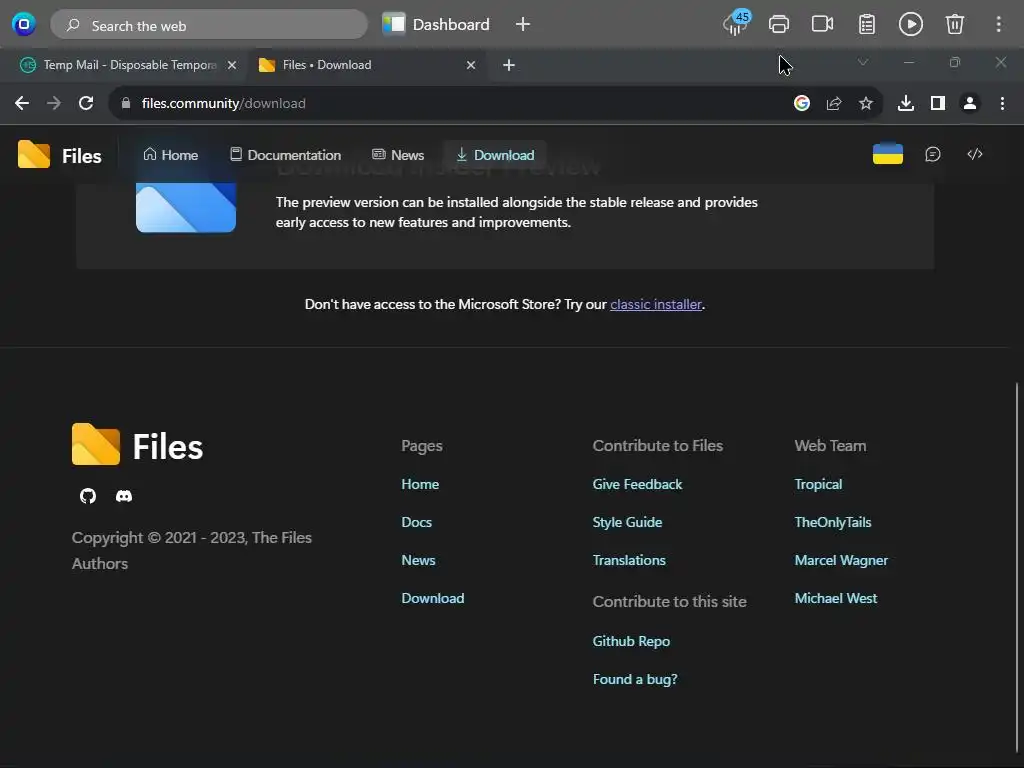Follow the classic installer link
Image resolution: width=1024 pixels, height=768 pixels.
[x=656, y=304]
